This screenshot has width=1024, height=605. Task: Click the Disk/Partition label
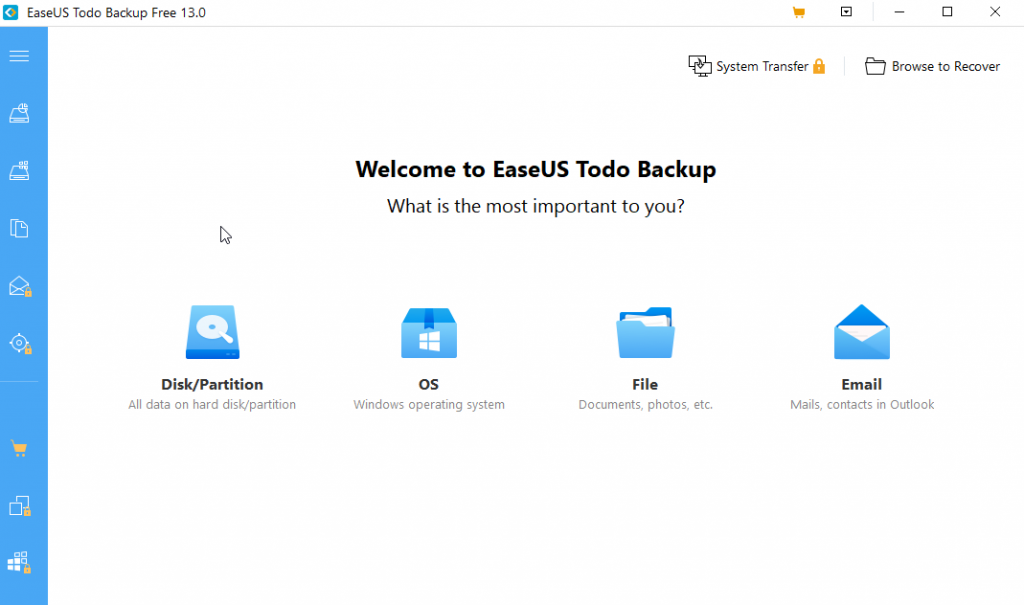click(212, 384)
